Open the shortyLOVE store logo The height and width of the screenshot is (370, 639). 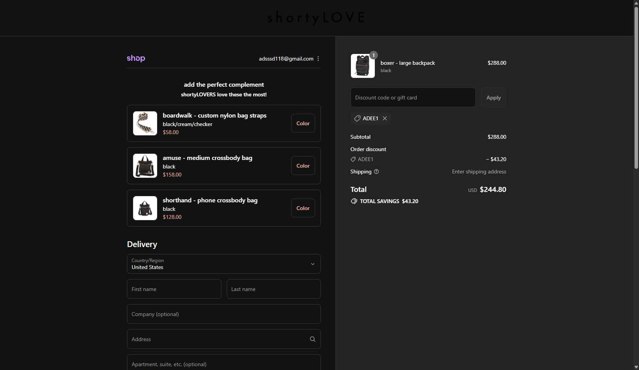point(316,18)
